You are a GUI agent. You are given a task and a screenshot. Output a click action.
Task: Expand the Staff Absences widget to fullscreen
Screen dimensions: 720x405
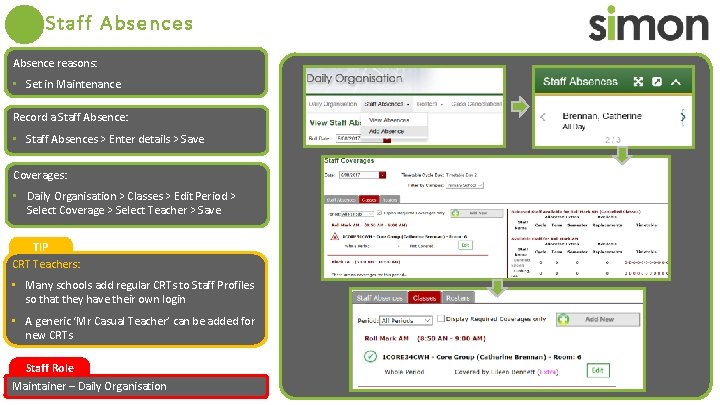point(638,82)
